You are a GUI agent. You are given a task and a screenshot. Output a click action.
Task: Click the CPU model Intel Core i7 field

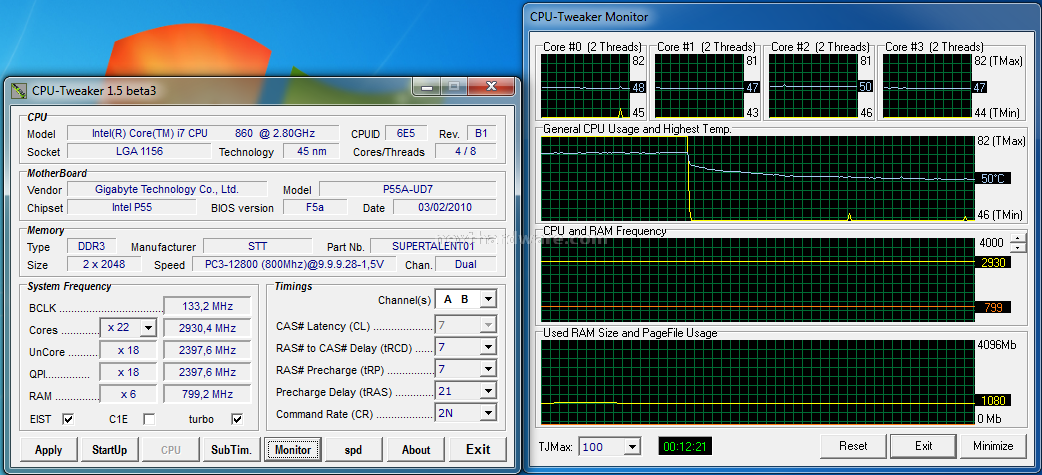[203, 133]
